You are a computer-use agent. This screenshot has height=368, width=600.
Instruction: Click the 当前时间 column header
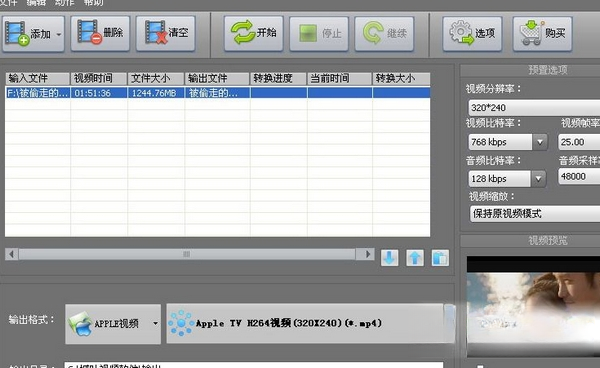pos(339,78)
